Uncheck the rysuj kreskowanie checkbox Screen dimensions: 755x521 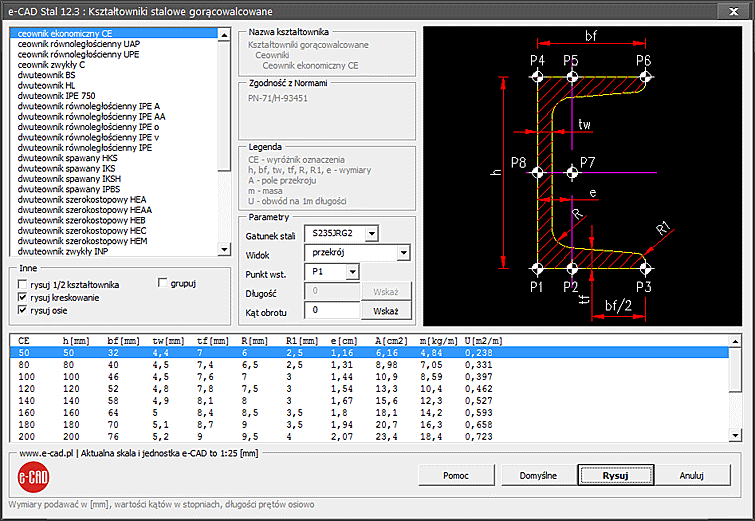coord(23,298)
